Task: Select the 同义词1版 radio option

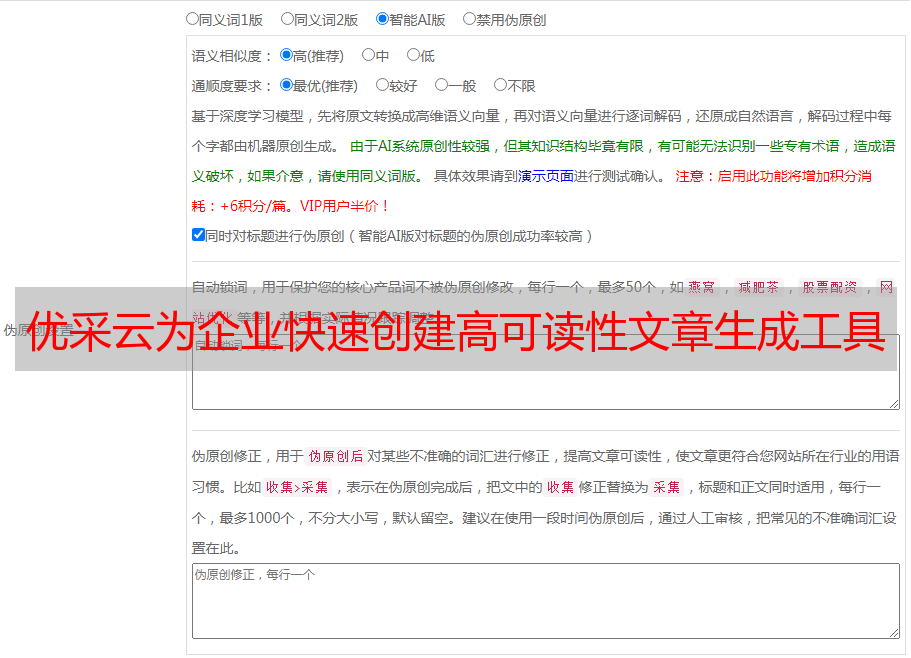Action: click(x=192, y=19)
